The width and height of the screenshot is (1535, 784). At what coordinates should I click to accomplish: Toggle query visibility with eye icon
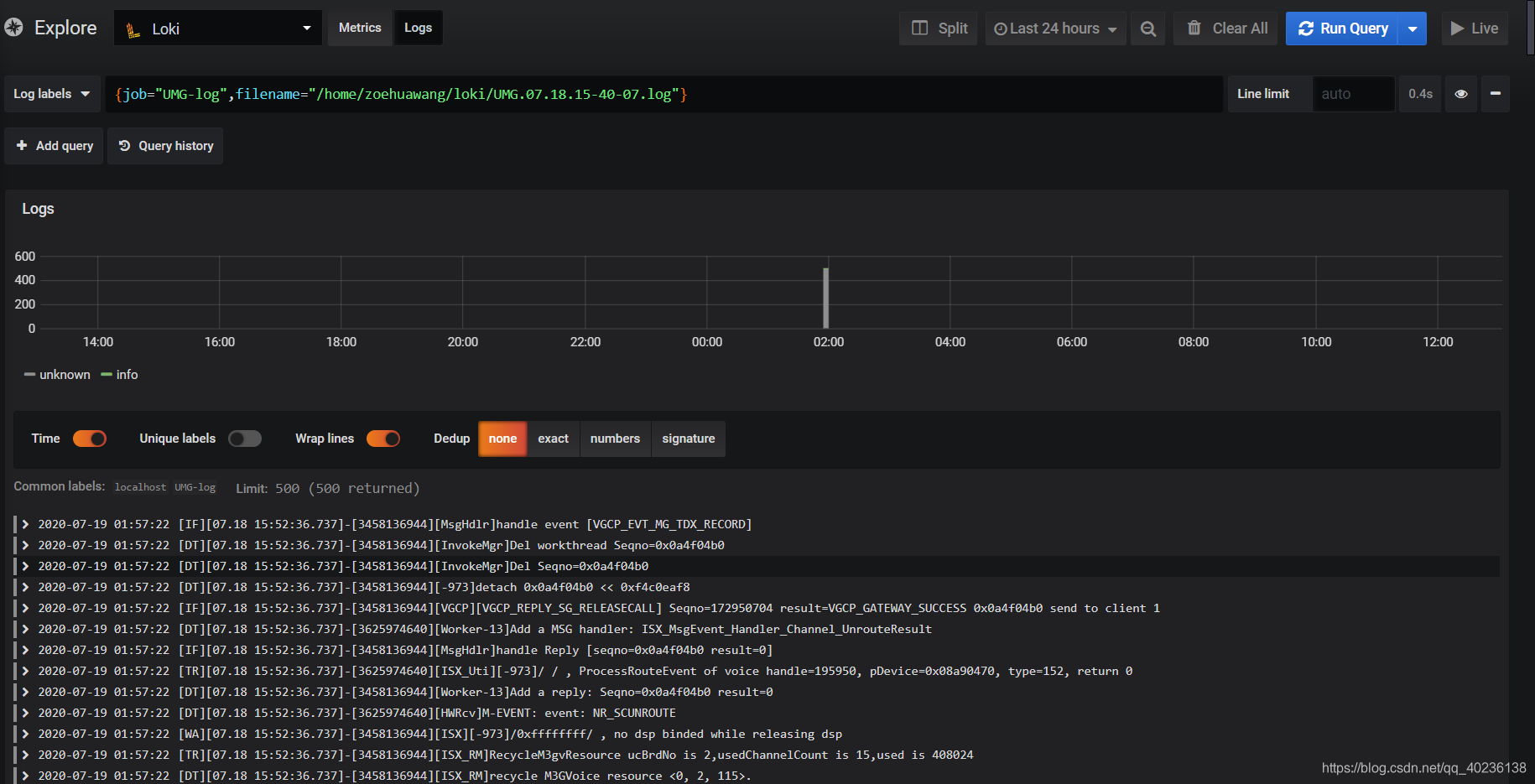click(x=1461, y=94)
